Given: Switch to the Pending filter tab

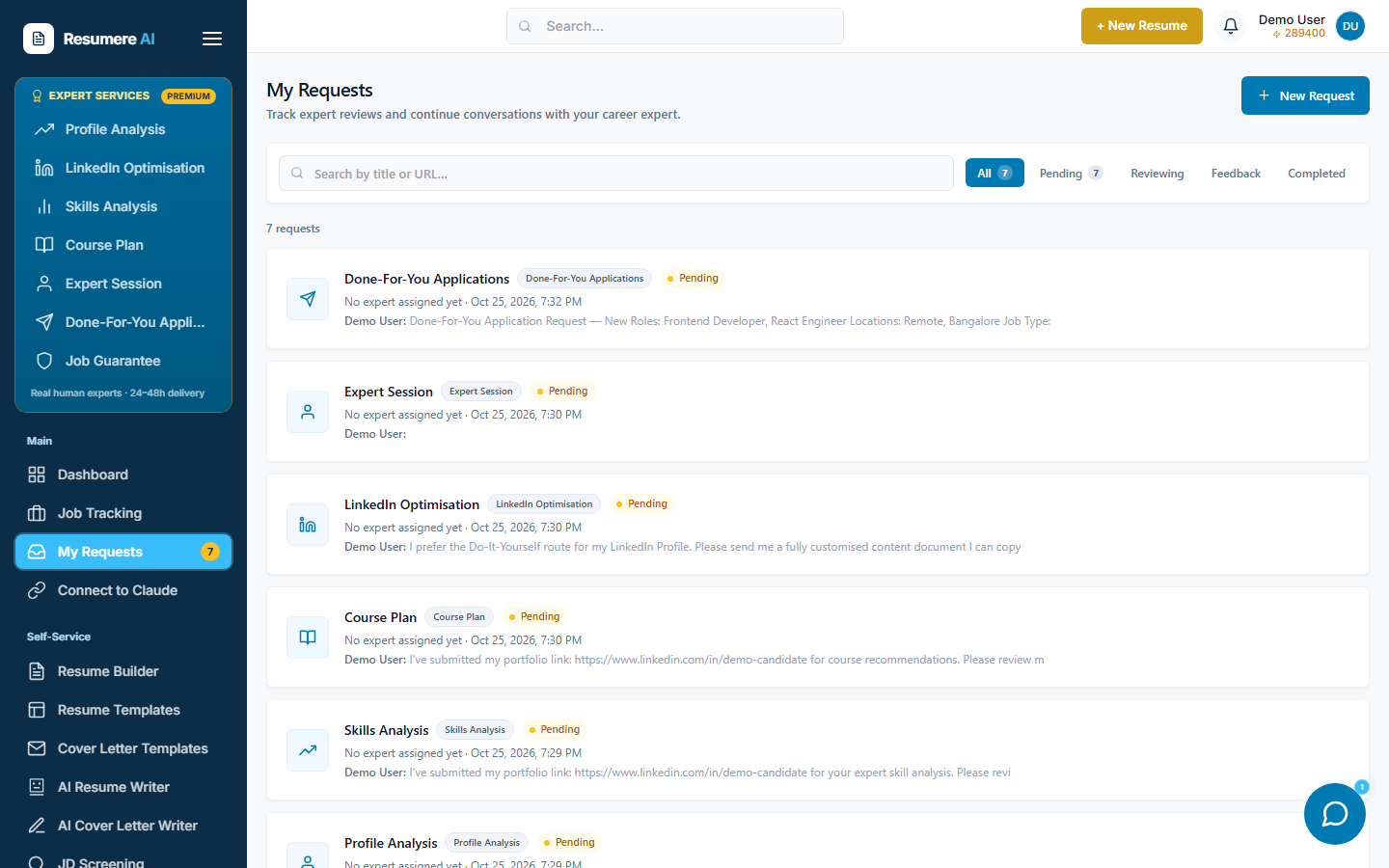Looking at the screenshot, I should (x=1071, y=174).
